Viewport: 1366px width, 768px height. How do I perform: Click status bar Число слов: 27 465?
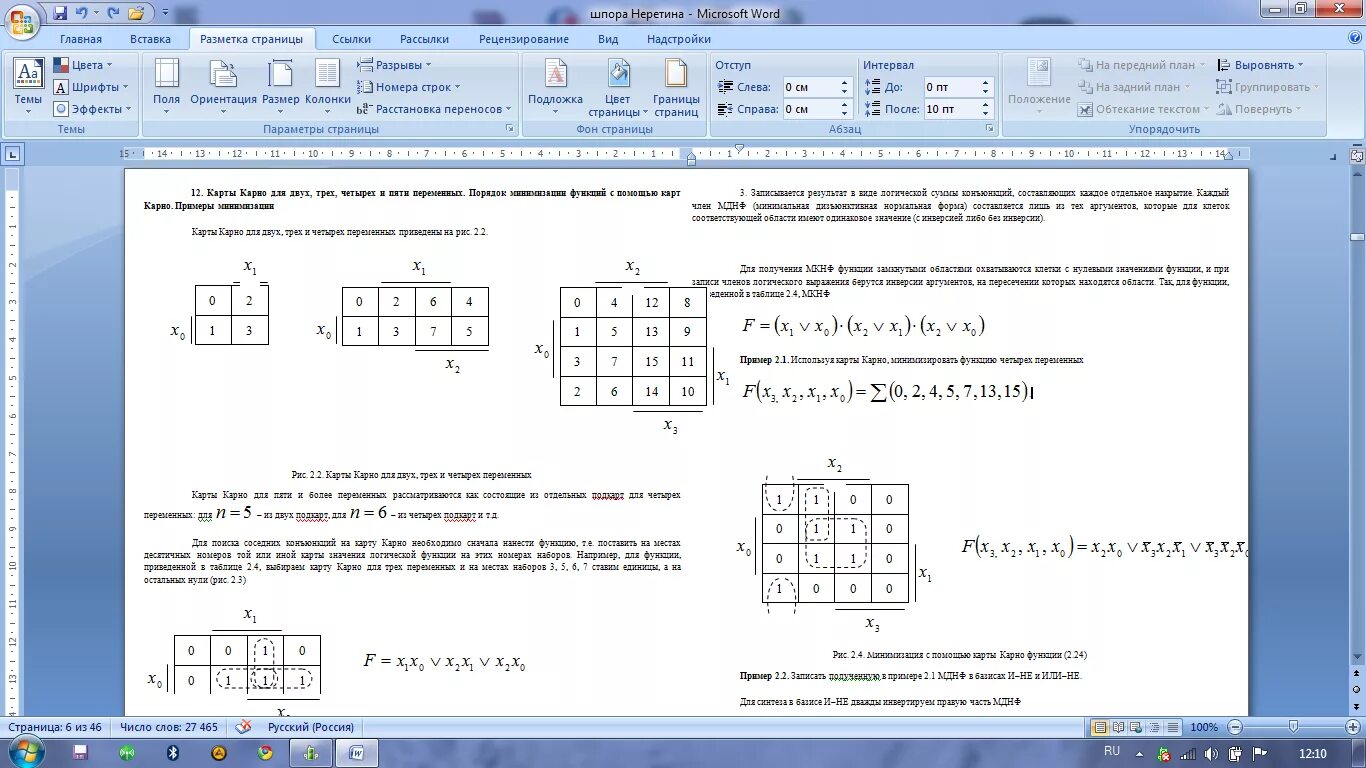[169, 727]
